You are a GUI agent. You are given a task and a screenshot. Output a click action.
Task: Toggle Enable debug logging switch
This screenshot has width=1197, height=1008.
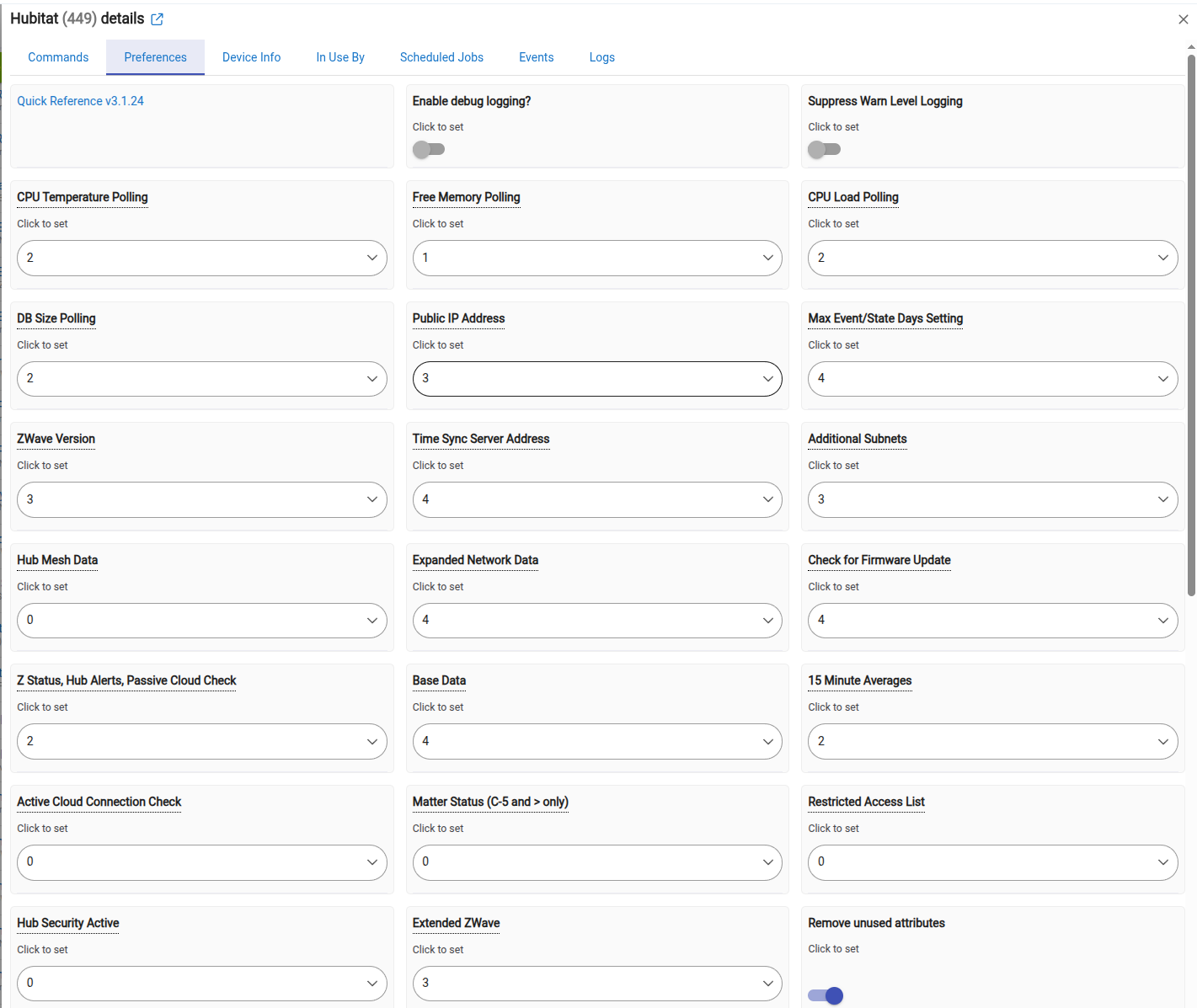[x=429, y=150]
